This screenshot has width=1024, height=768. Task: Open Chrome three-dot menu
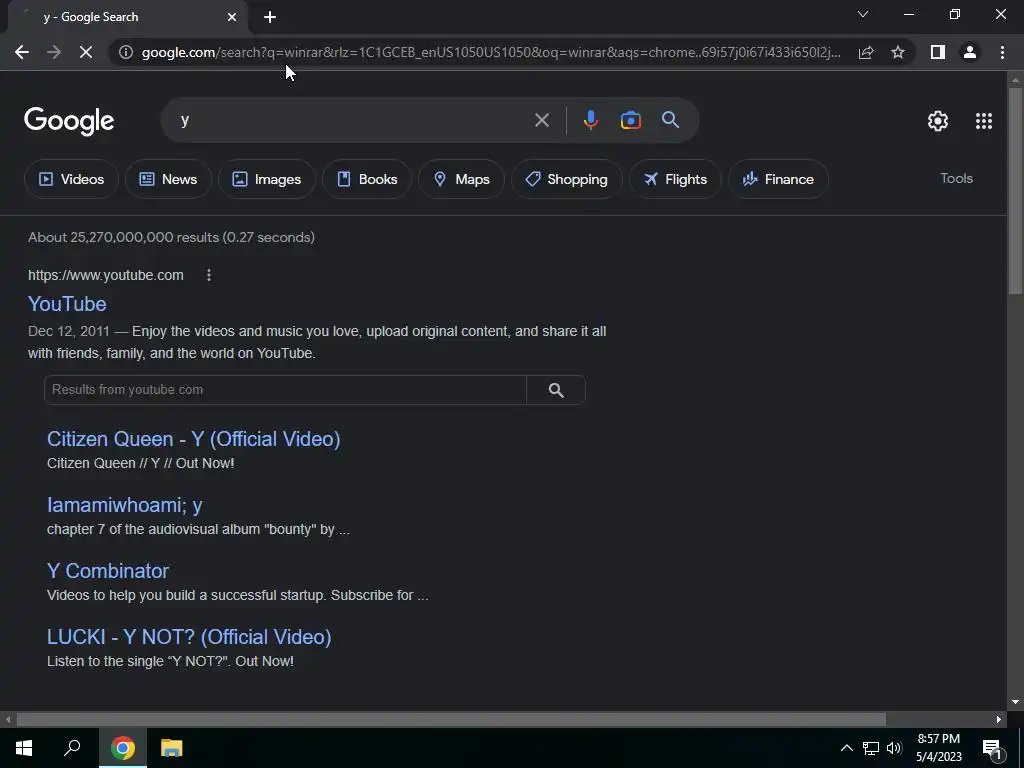point(1002,52)
